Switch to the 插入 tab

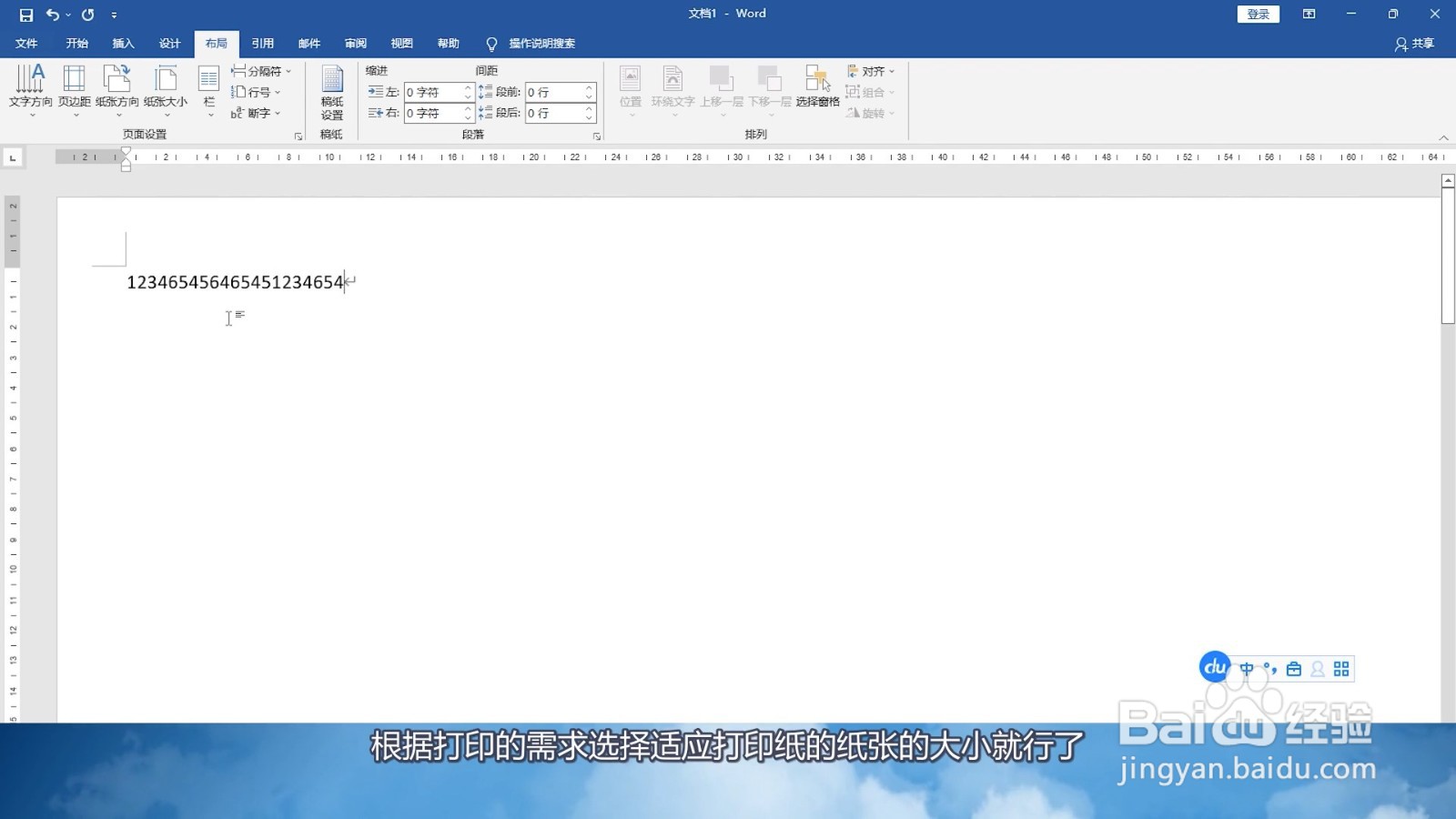(123, 44)
